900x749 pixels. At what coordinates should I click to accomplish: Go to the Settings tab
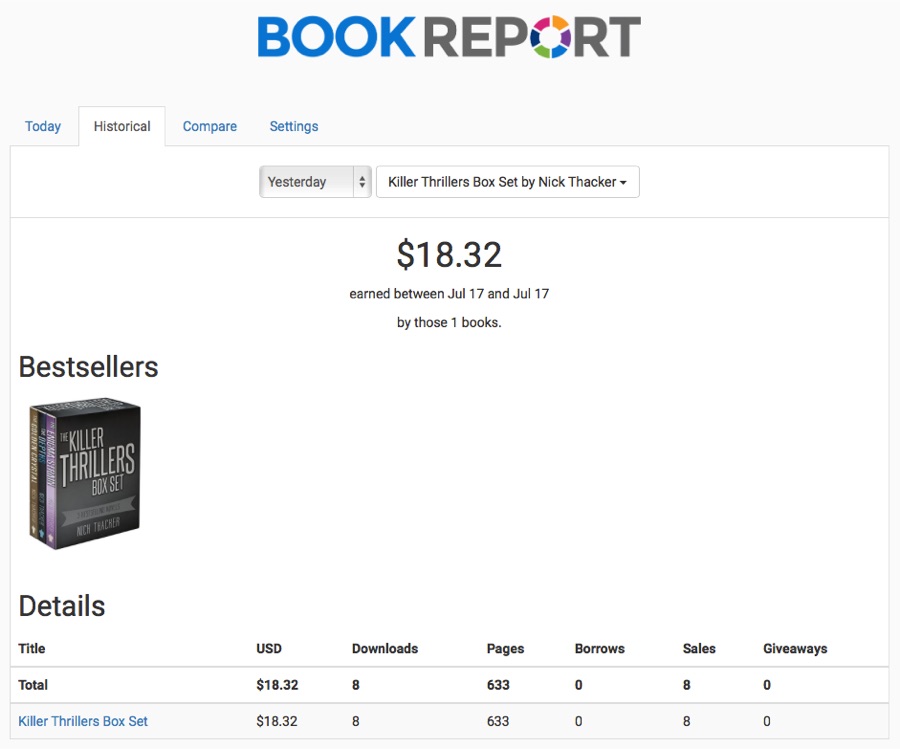(294, 126)
